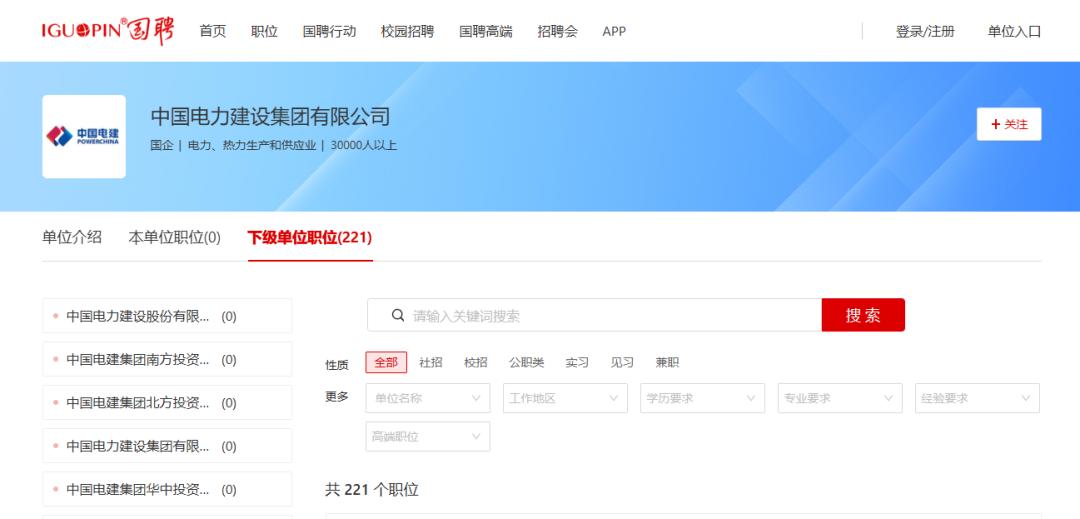This screenshot has height=519, width=1080.
Task: Click 单位入口 link
Action: [1015, 31]
